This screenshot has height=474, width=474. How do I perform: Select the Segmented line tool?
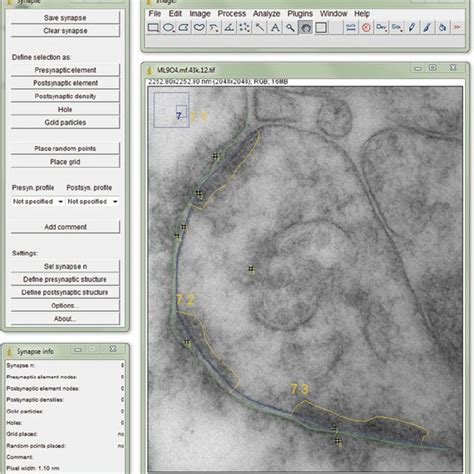pos(214,28)
